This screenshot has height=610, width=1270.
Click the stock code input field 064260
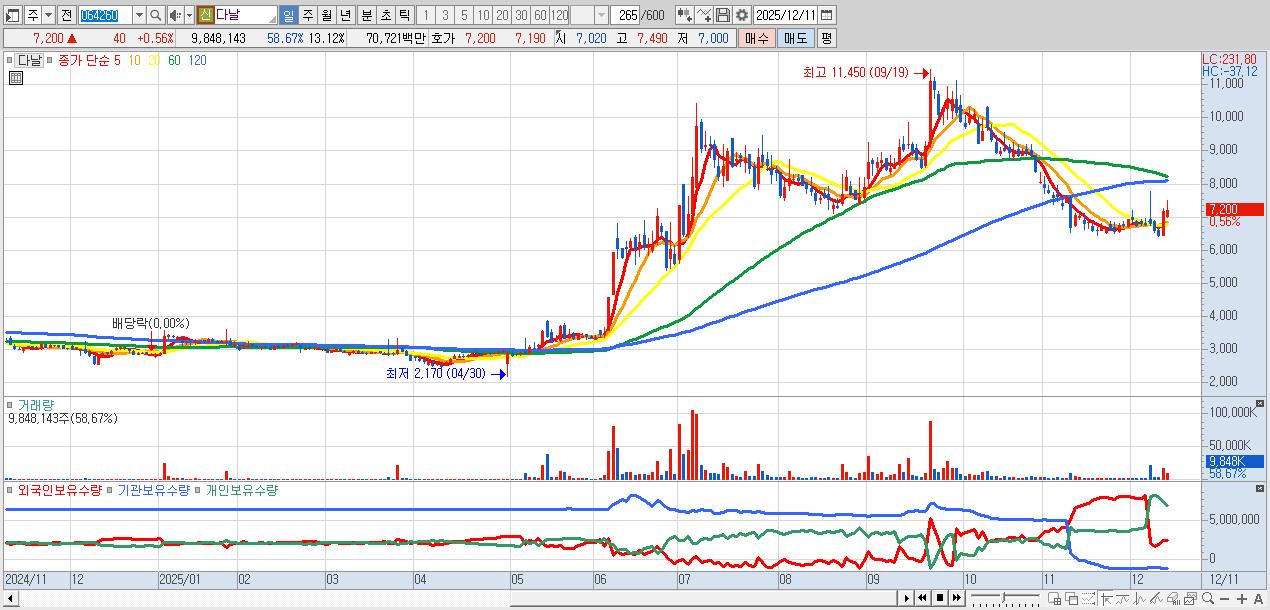click(104, 15)
